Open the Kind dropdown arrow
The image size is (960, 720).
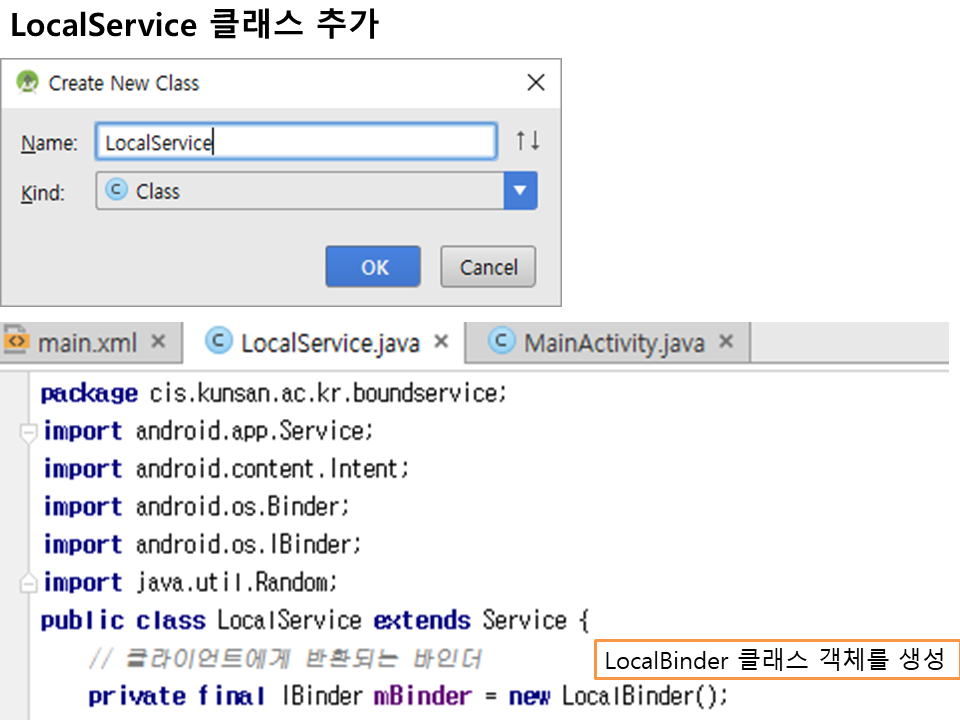click(520, 191)
